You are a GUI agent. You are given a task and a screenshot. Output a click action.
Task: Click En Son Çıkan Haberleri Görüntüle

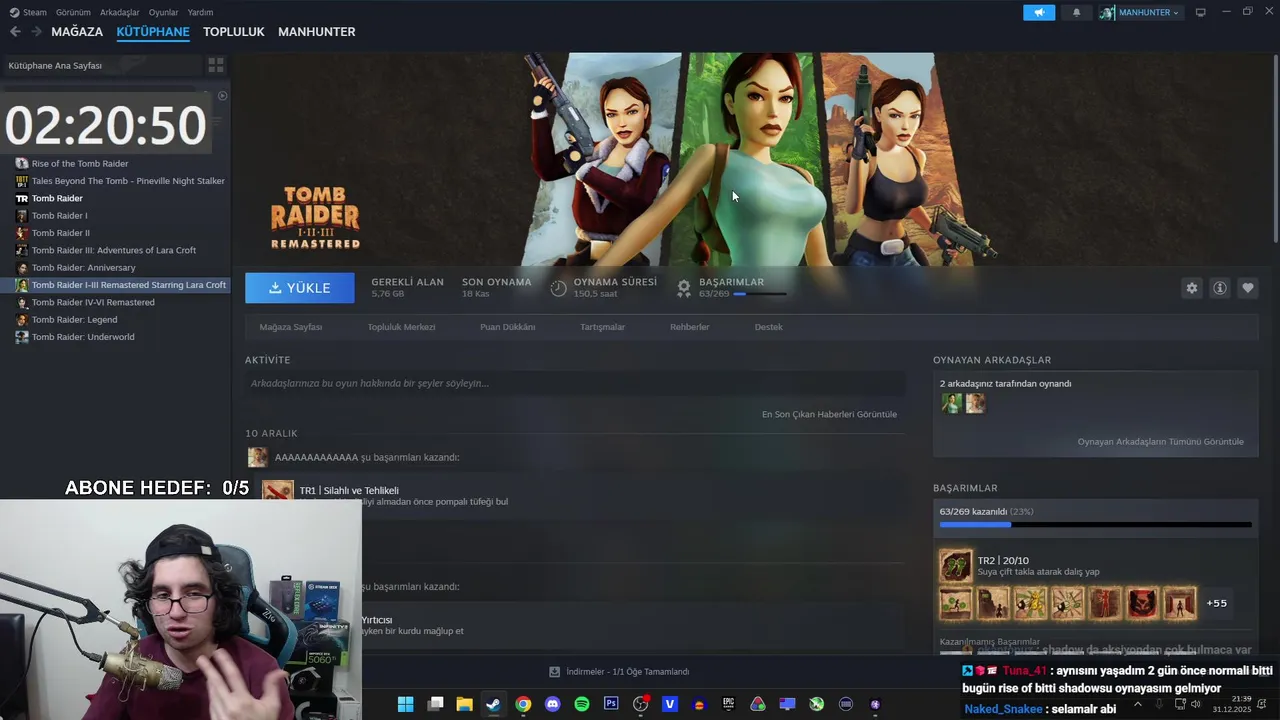829,414
